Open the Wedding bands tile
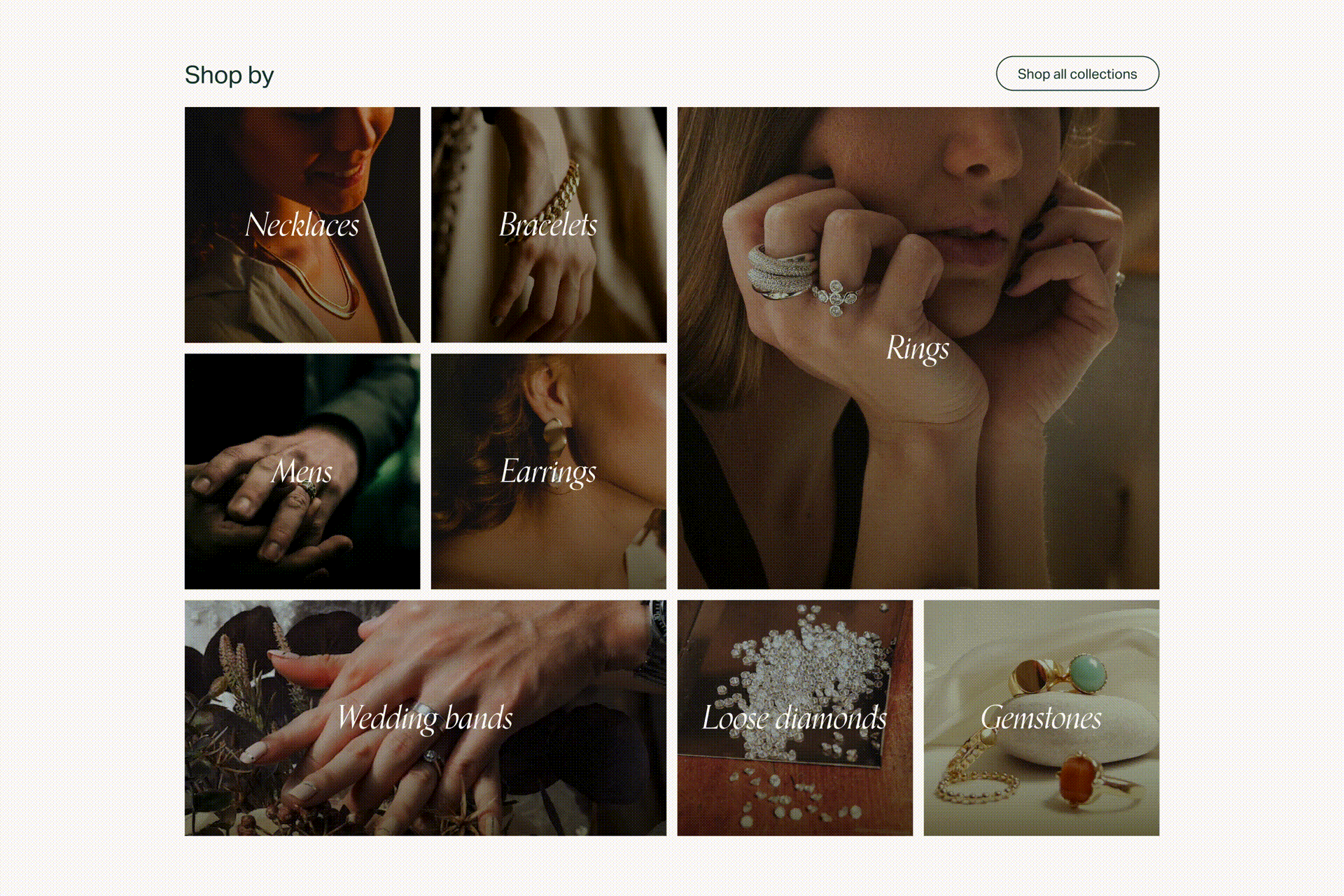The image size is (1344, 896). [x=426, y=717]
